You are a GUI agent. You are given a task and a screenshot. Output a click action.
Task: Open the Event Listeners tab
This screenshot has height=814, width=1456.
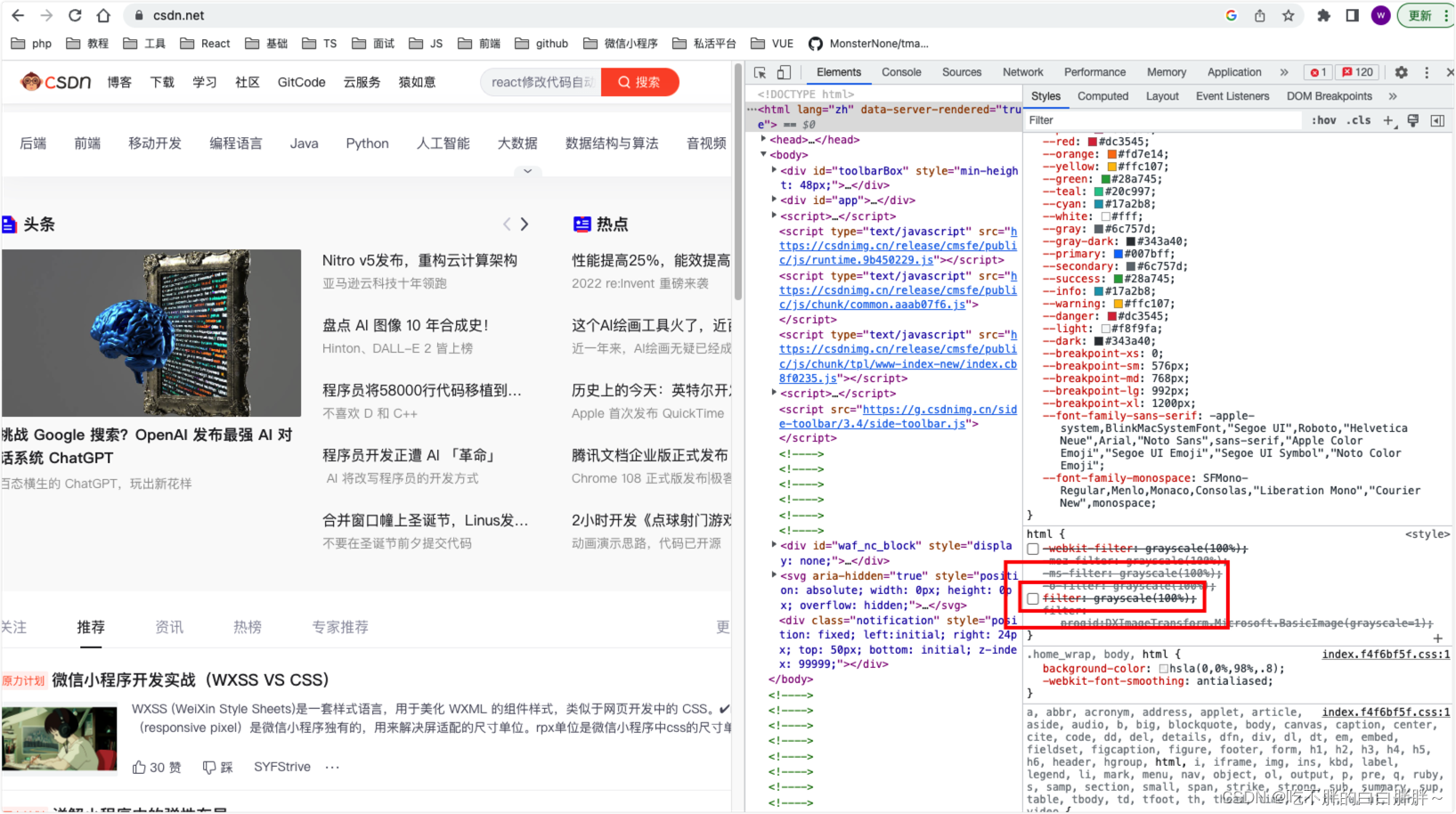tap(1232, 96)
